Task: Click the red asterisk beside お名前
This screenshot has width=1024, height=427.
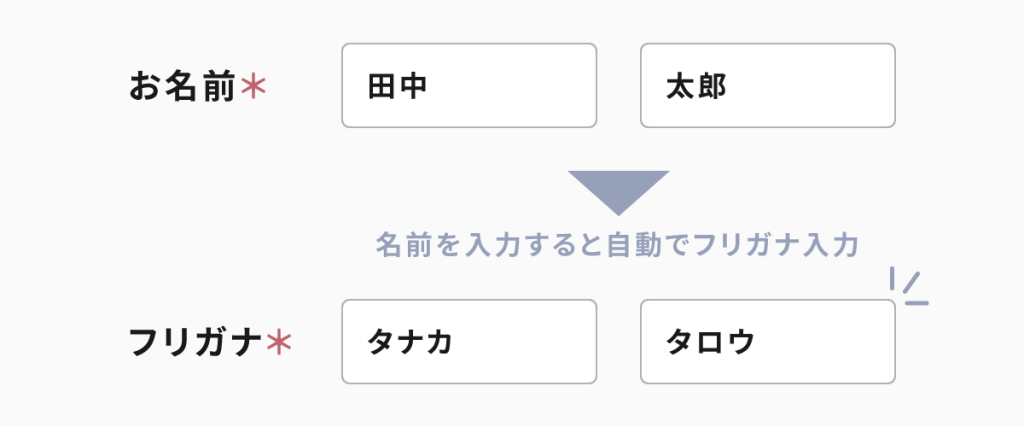Action: click(x=254, y=87)
